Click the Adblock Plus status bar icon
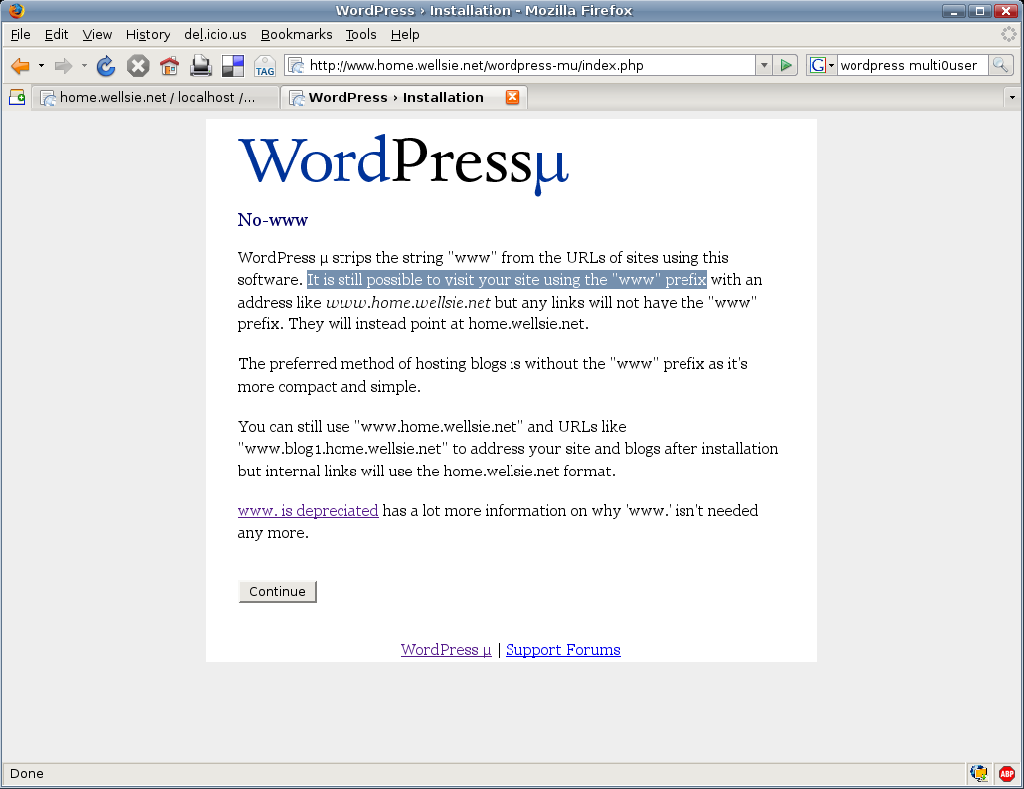1024x789 pixels. pos(1006,773)
